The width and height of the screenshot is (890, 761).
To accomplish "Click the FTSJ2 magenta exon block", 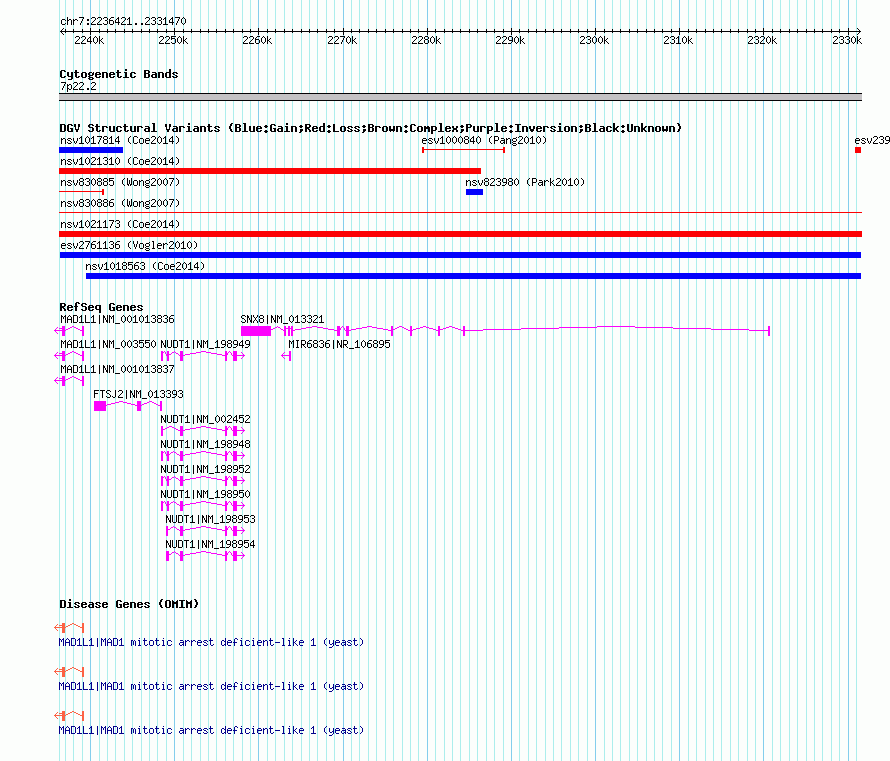I will point(100,406).
